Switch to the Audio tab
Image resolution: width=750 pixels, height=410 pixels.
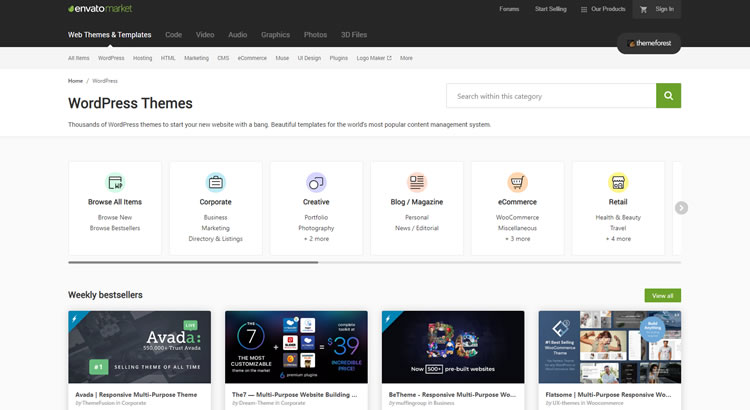pyautogui.click(x=238, y=35)
